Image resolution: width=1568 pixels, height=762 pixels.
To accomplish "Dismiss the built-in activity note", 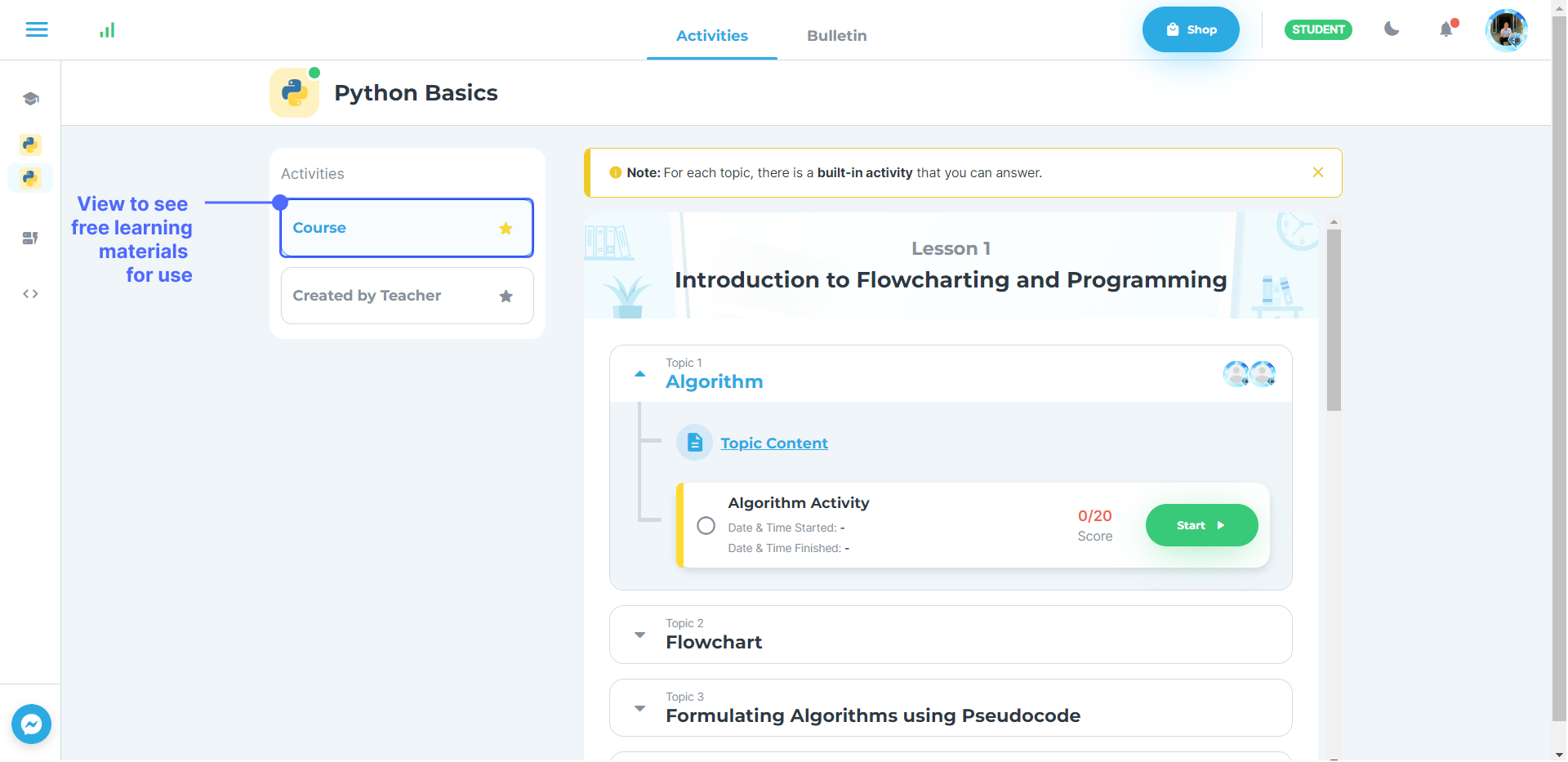I will point(1317,172).
